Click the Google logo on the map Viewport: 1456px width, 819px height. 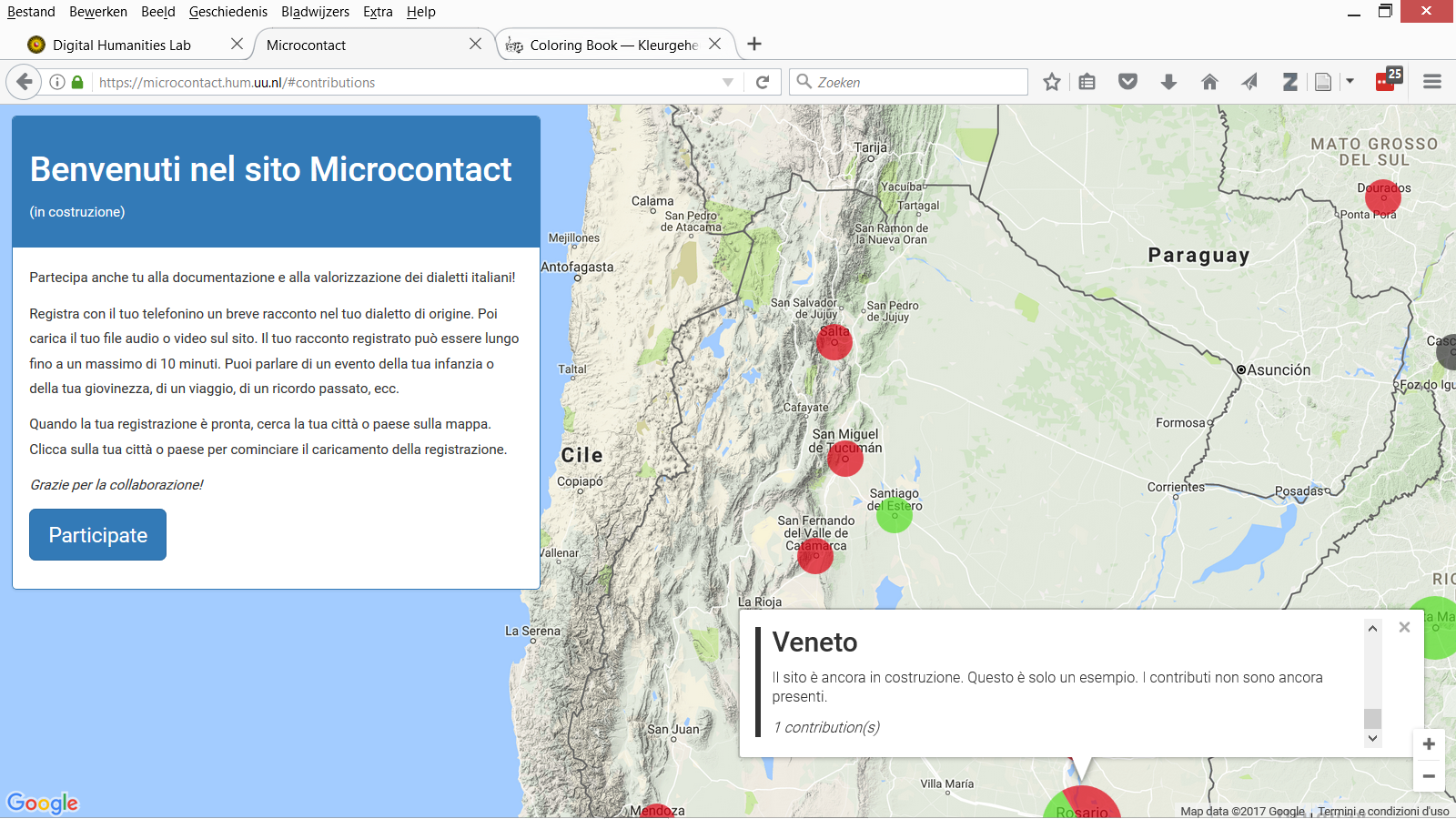click(x=43, y=803)
